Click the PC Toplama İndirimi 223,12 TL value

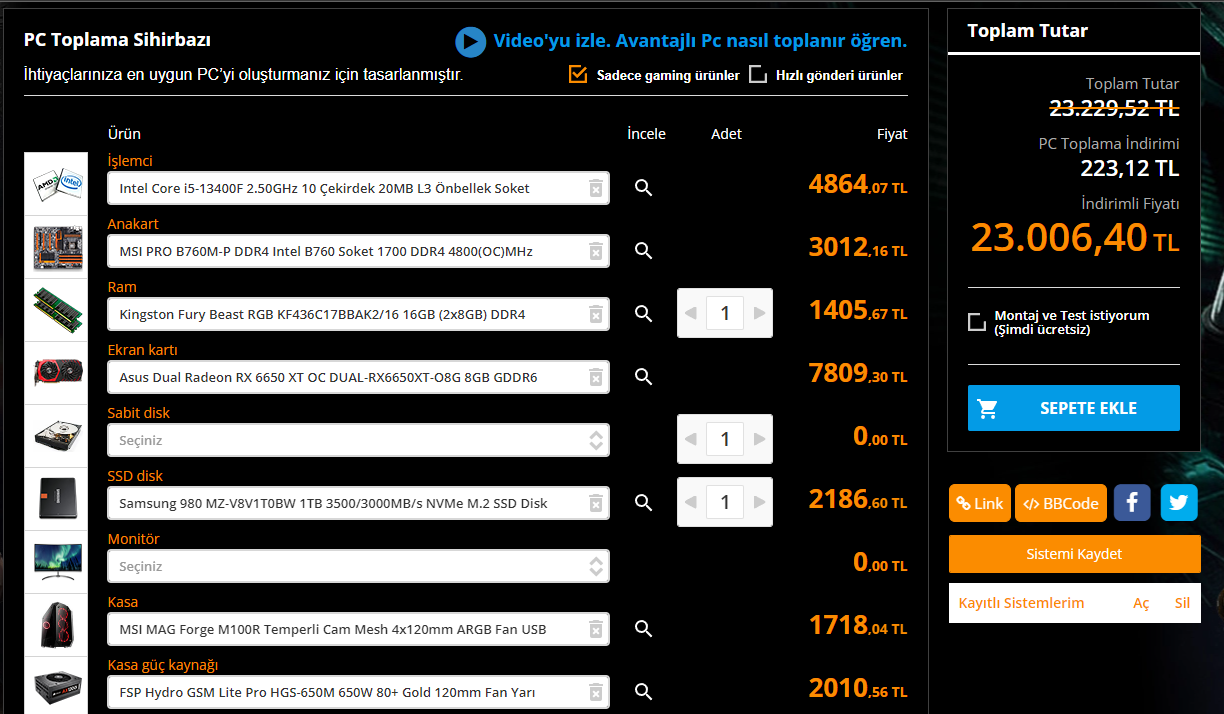pyautogui.click(x=1130, y=168)
